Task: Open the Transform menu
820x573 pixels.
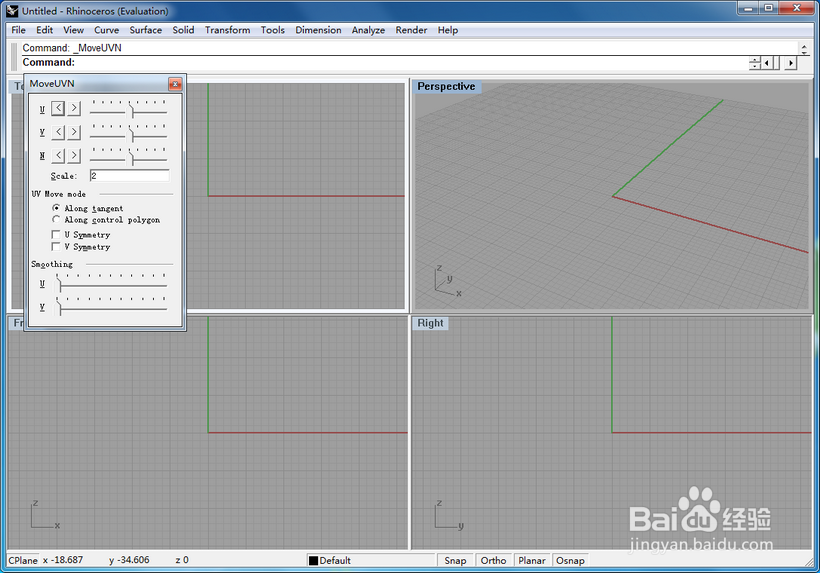Action: click(227, 30)
